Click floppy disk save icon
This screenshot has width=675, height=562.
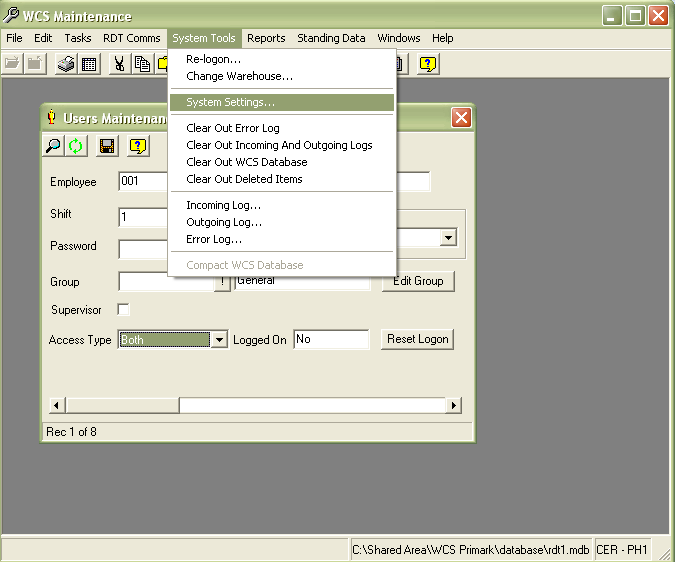[107, 146]
